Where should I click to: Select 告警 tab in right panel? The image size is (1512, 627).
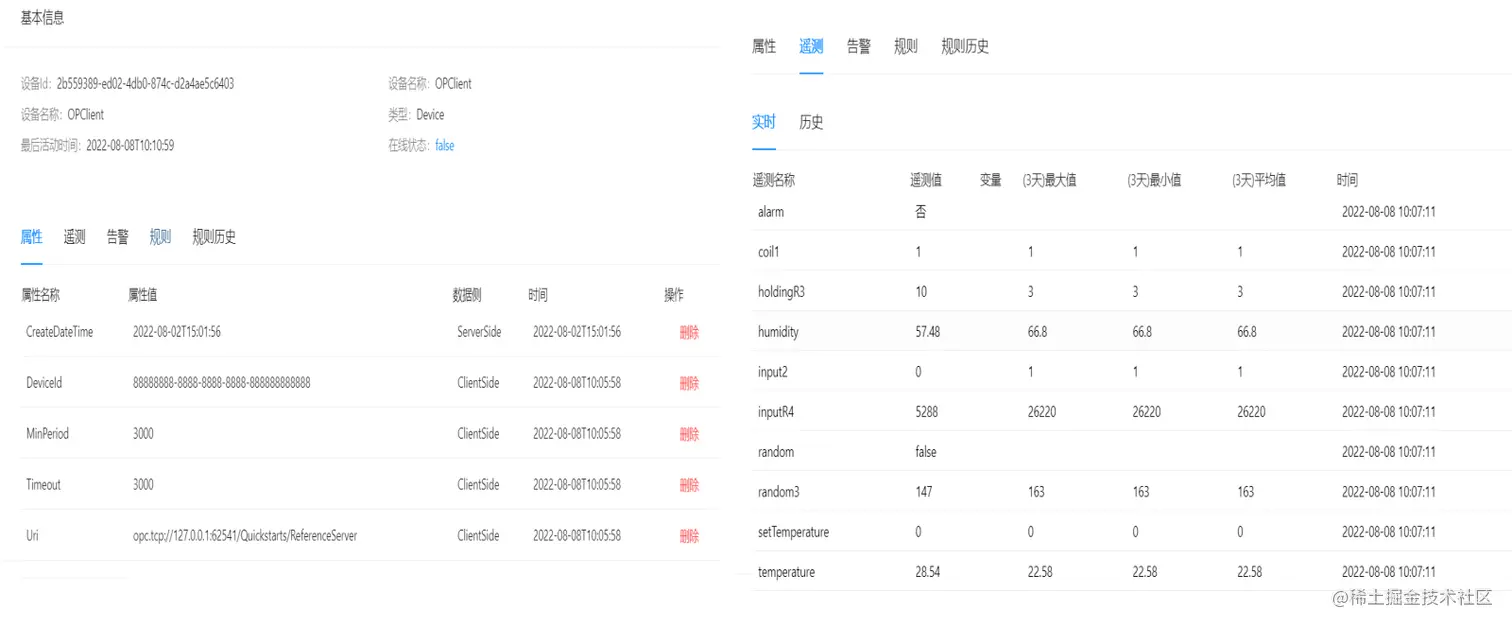[x=858, y=47]
